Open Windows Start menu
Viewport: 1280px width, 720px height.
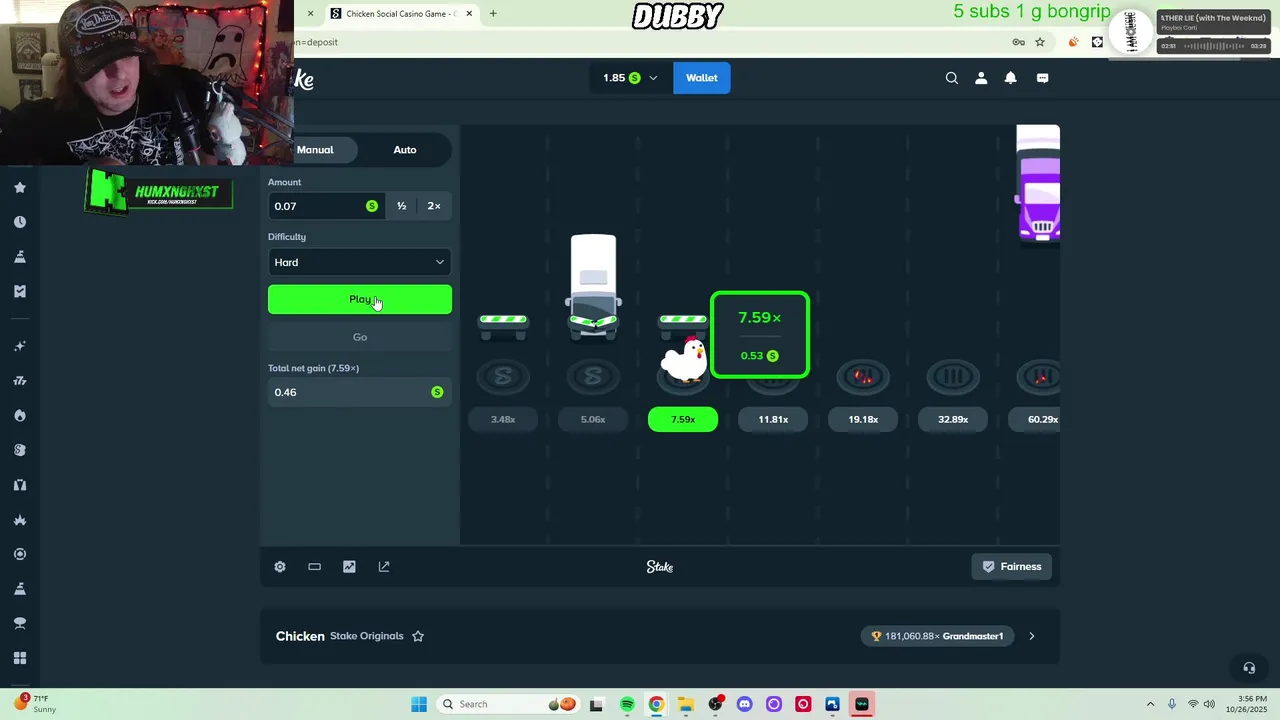point(419,704)
